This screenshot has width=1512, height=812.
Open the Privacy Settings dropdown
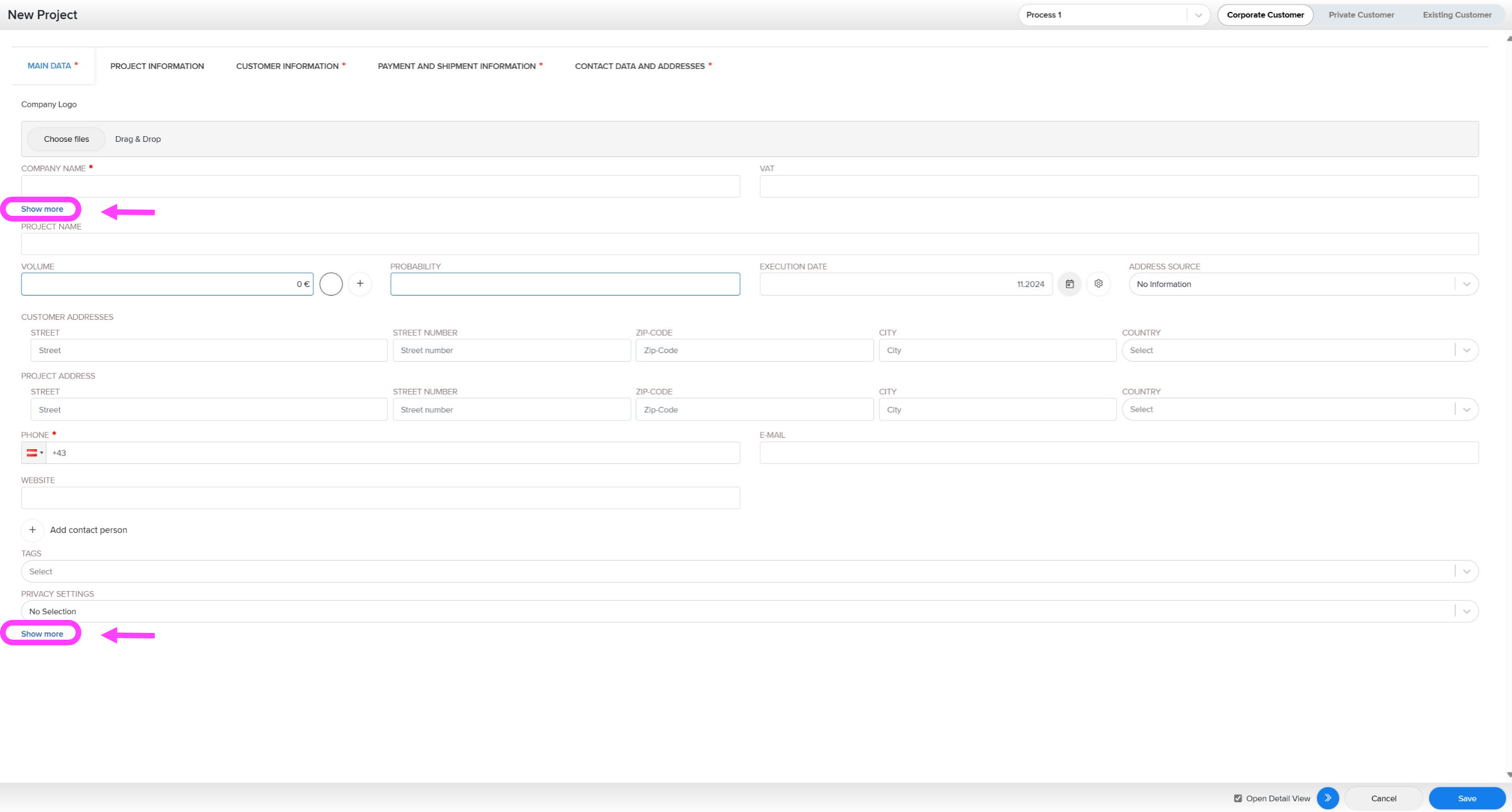point(750,612)
